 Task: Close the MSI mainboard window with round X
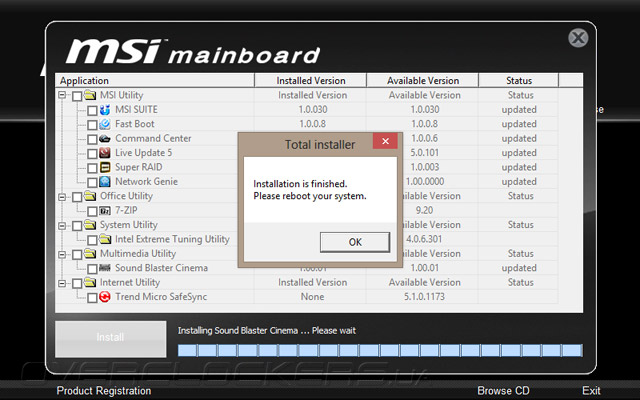pos(578,38)
